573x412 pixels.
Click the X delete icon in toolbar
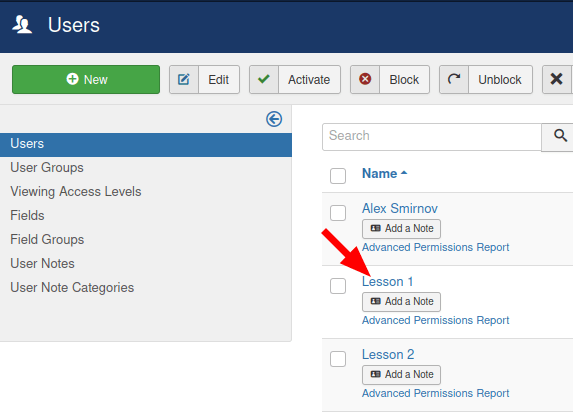[557, 79]
